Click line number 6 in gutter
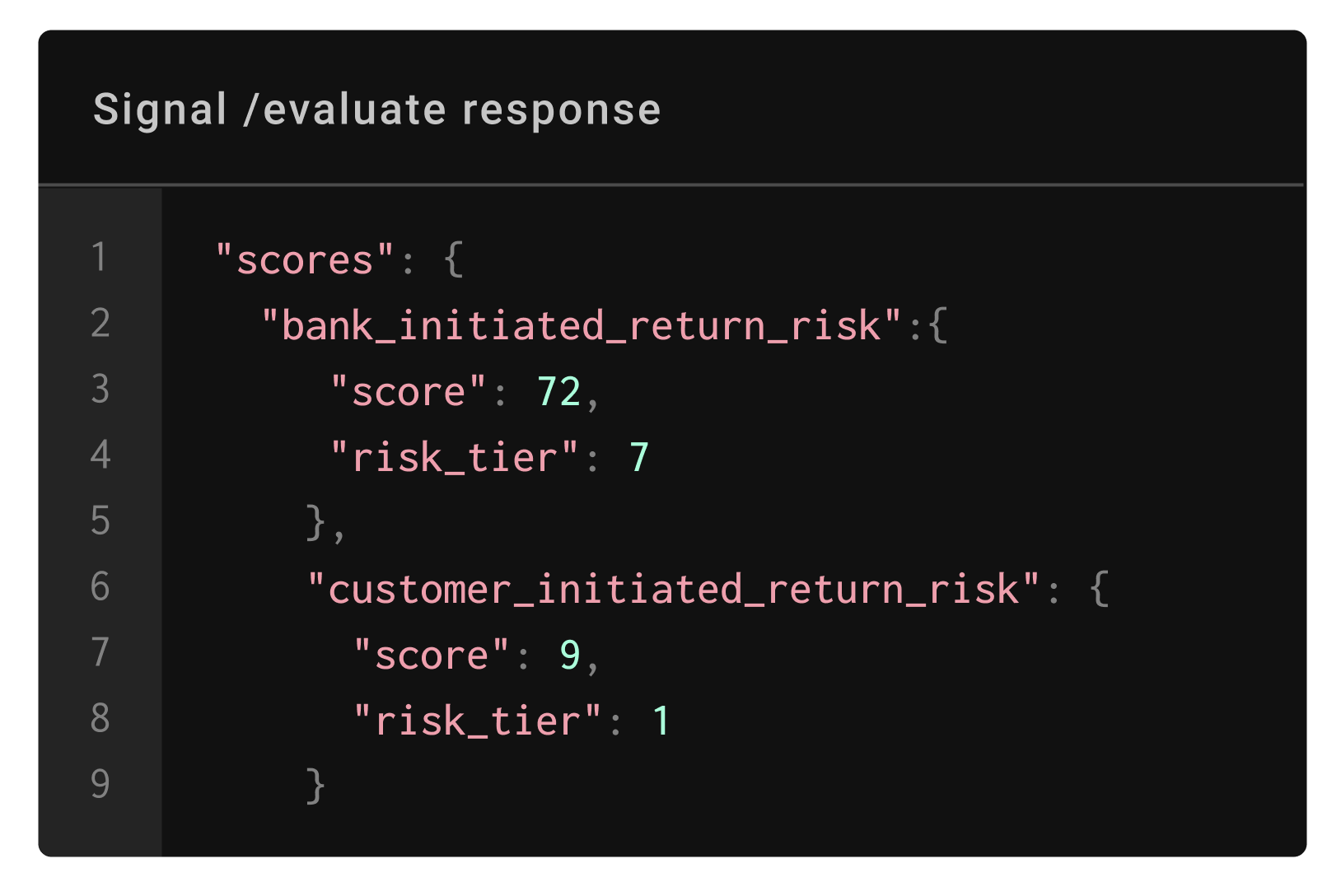The width and height of the screenshot is (1341, 896). coord(100,586)
